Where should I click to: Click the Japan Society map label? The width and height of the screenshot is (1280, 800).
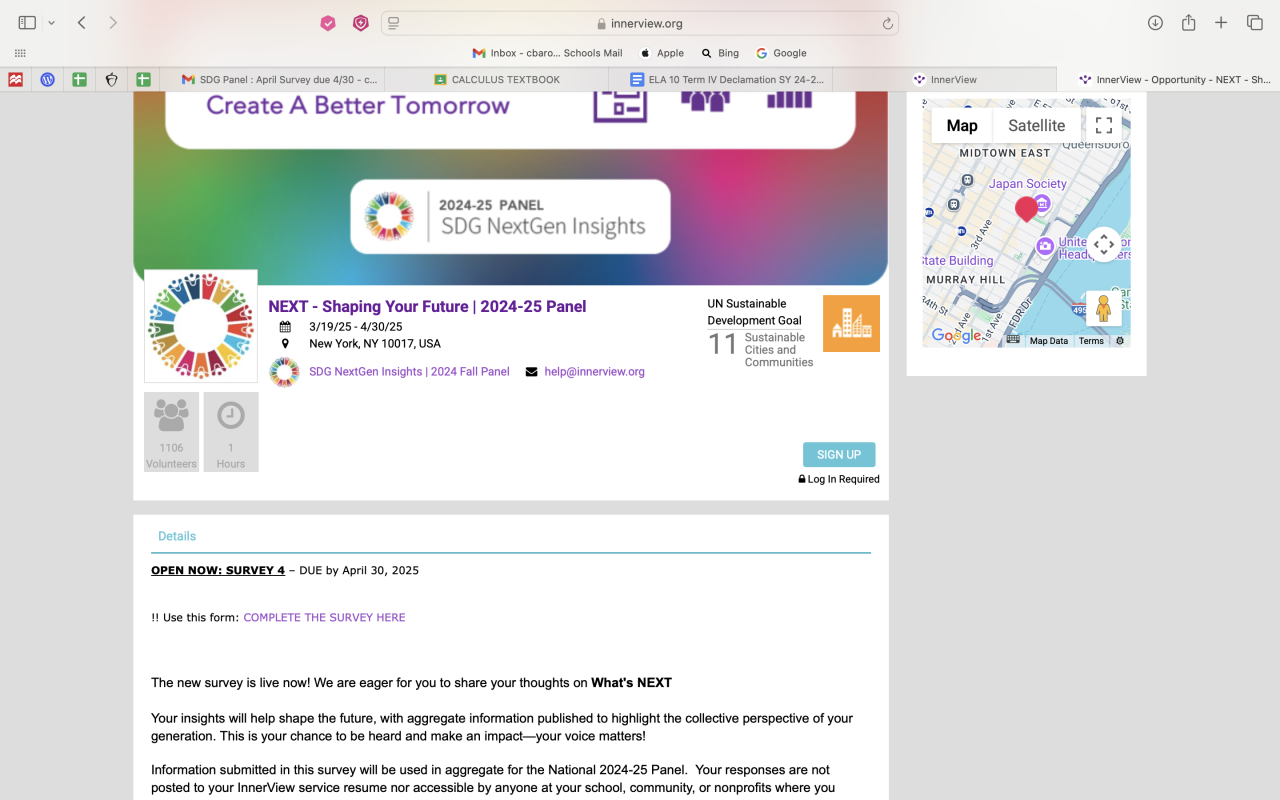coord(1028,184)
